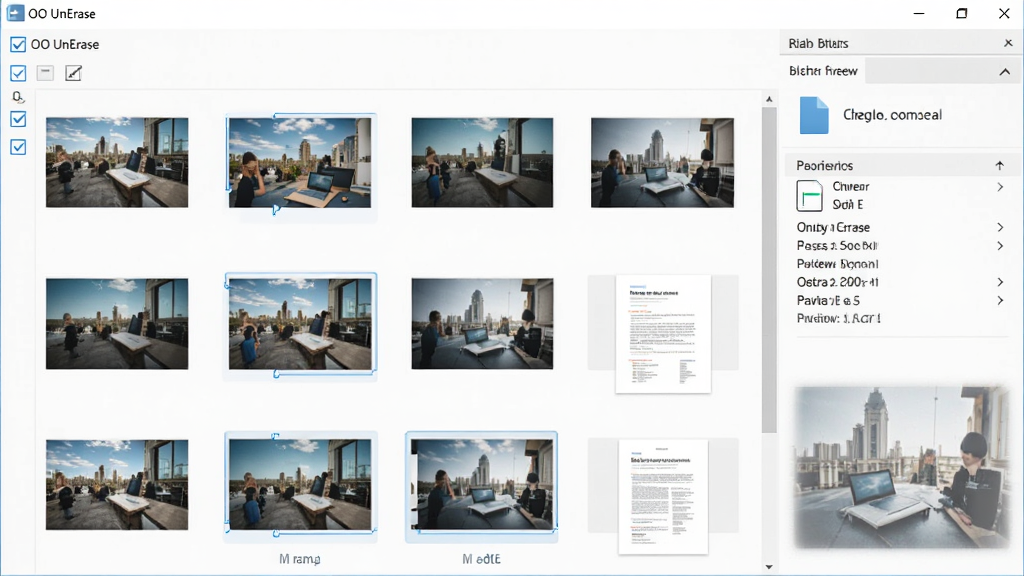Click the 'Riab Btiars' panel title
Image resolution: width=1024 pixels, height=576 pixels.
click(818, 43)
